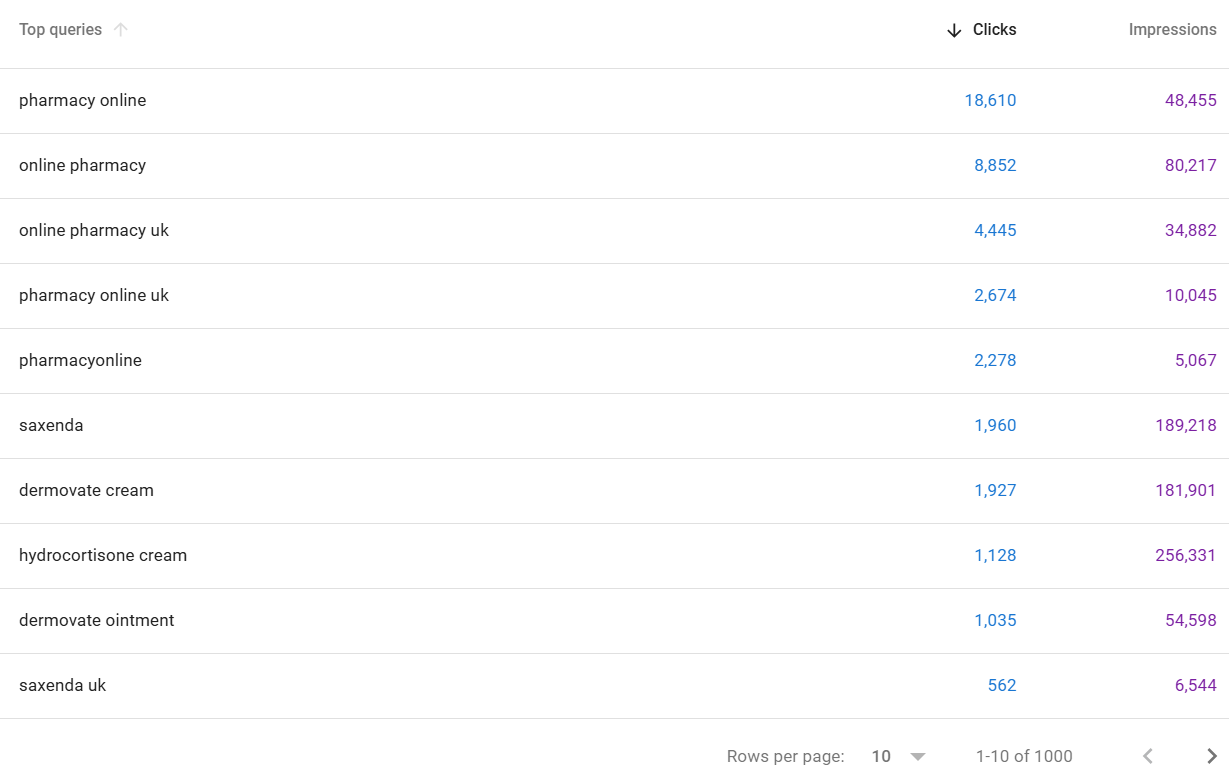Go to previous page of results

[x=1148, y=756]
